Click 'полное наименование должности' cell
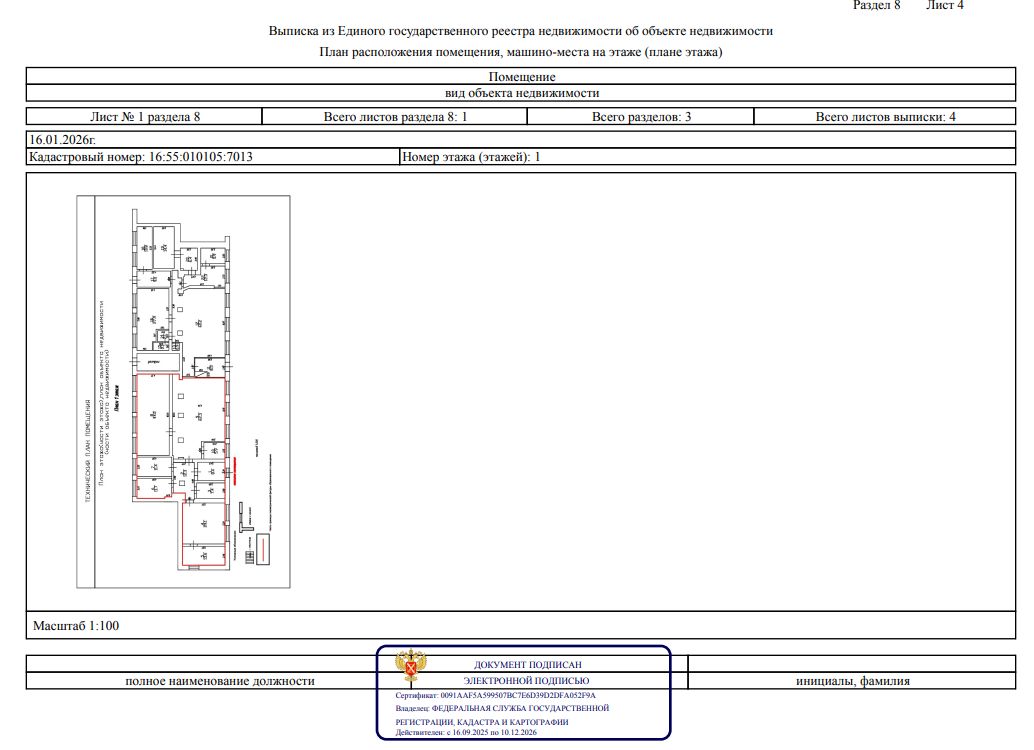 (x=219, y=681)
